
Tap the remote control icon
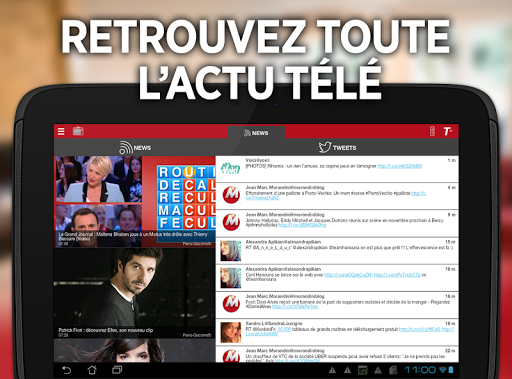coord(432,131)
